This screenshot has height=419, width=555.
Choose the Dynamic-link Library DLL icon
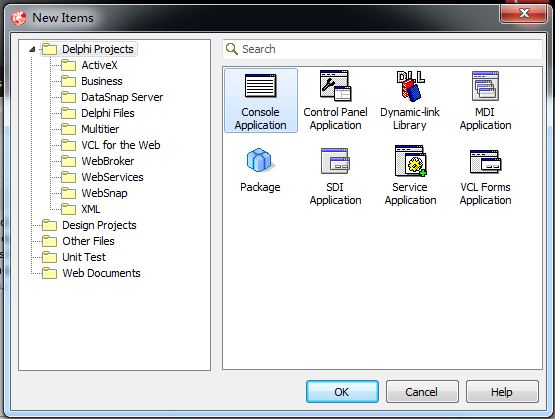[410, 85]
